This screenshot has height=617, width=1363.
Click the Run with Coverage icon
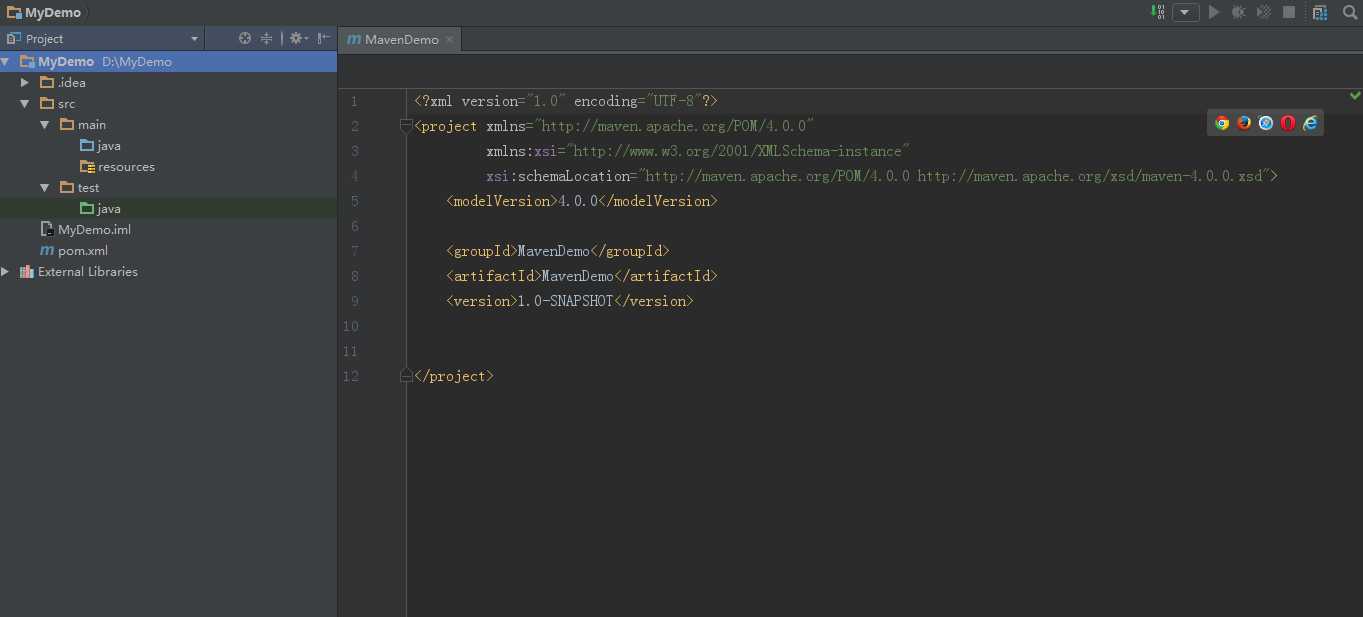point(1264,12)
